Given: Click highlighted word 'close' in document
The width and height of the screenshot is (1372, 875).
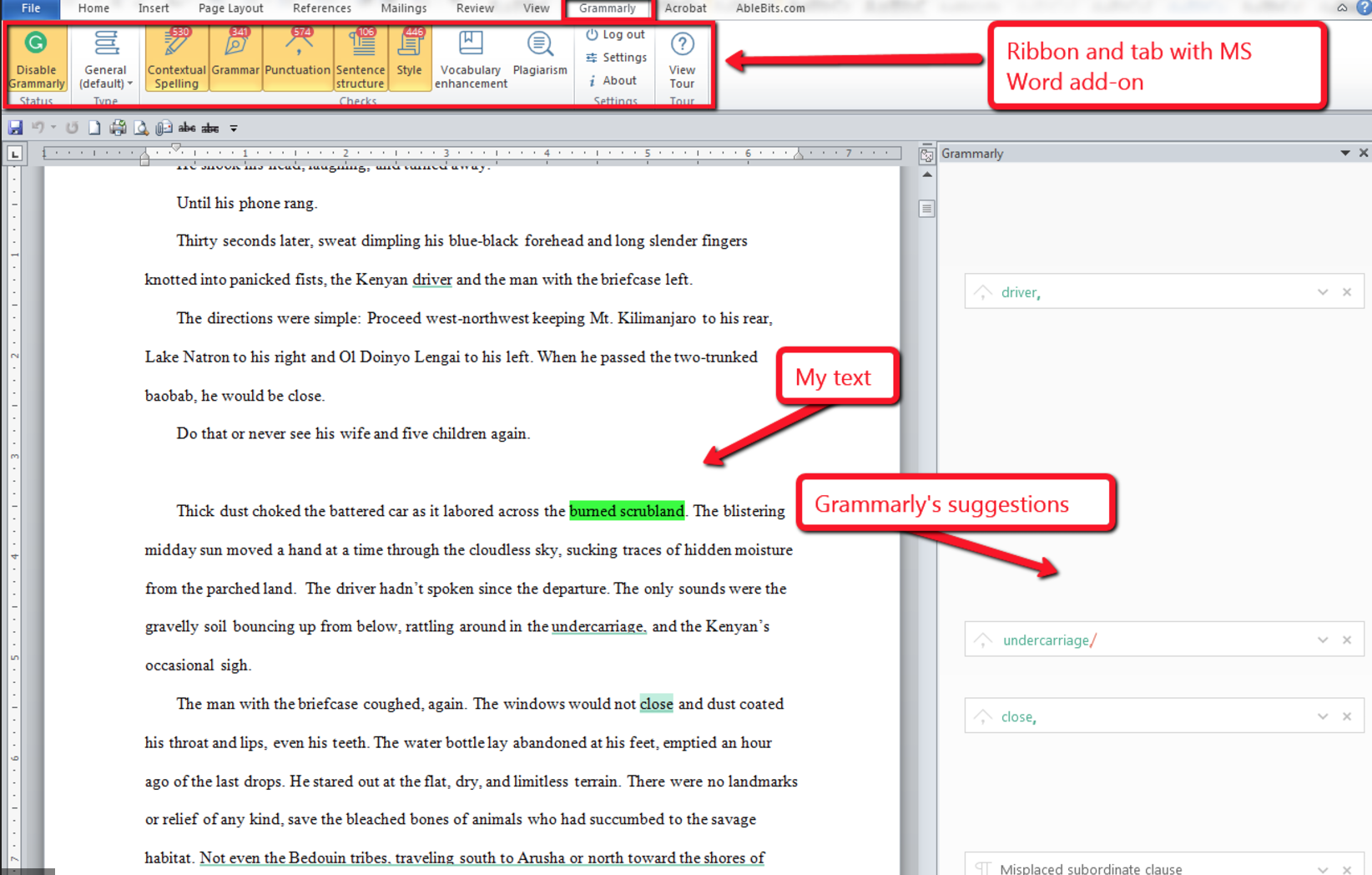Looking at the screenshot, I should (656, 704).
